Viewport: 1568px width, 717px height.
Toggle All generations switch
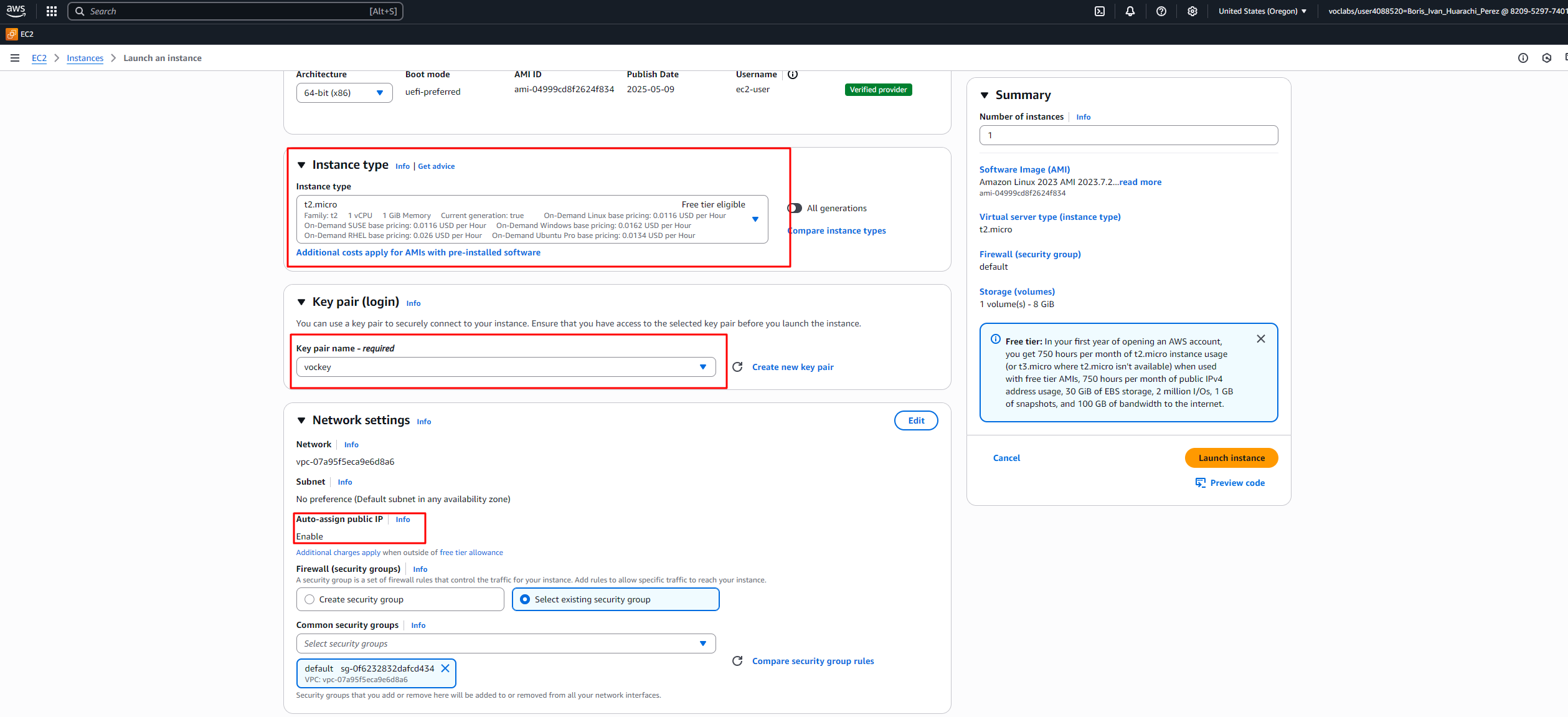click(795, 208)
